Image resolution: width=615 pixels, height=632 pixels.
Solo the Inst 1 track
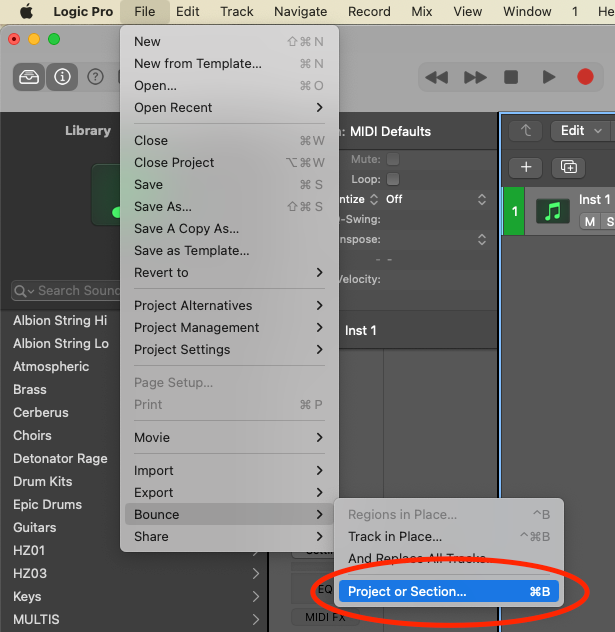(x=609, y=222)
